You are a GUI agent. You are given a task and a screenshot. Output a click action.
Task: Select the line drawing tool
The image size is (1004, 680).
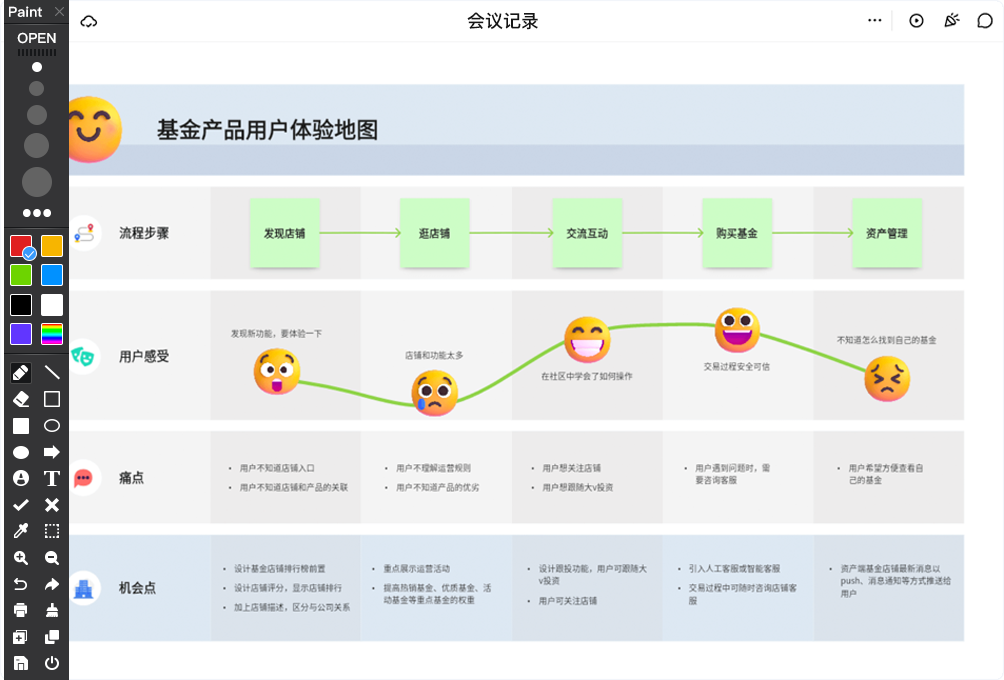coord(52,372)
